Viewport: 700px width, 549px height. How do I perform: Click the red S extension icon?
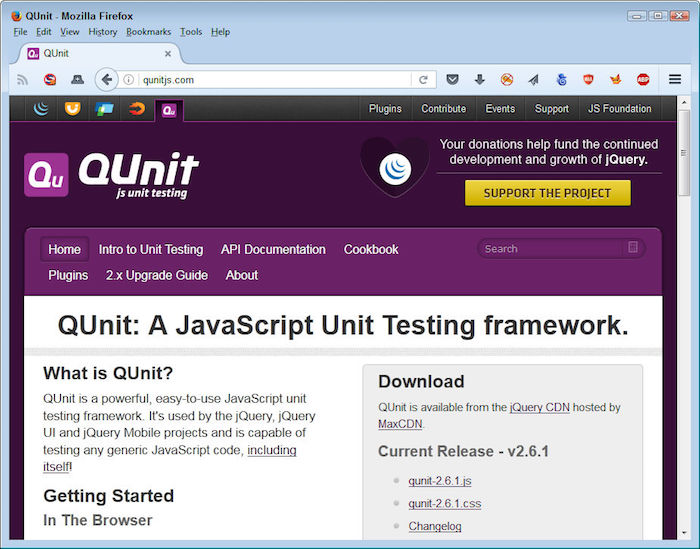click(50, 80)
